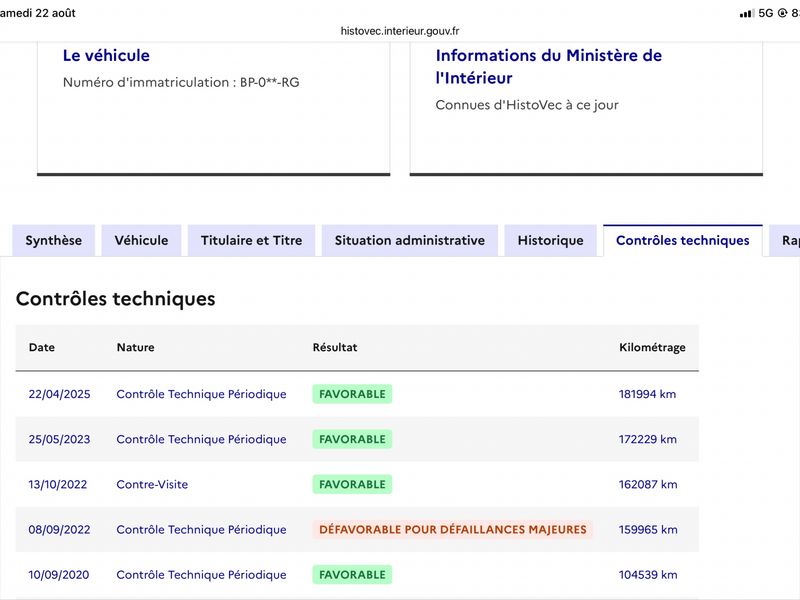Select the 10/09/2020 date cell
Screen dimensions: 800x600
[59, 574]
